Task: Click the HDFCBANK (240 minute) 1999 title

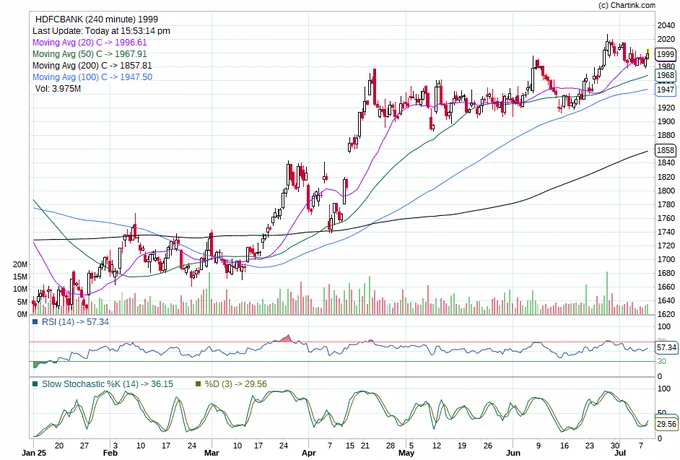Action: pos(96,19)
